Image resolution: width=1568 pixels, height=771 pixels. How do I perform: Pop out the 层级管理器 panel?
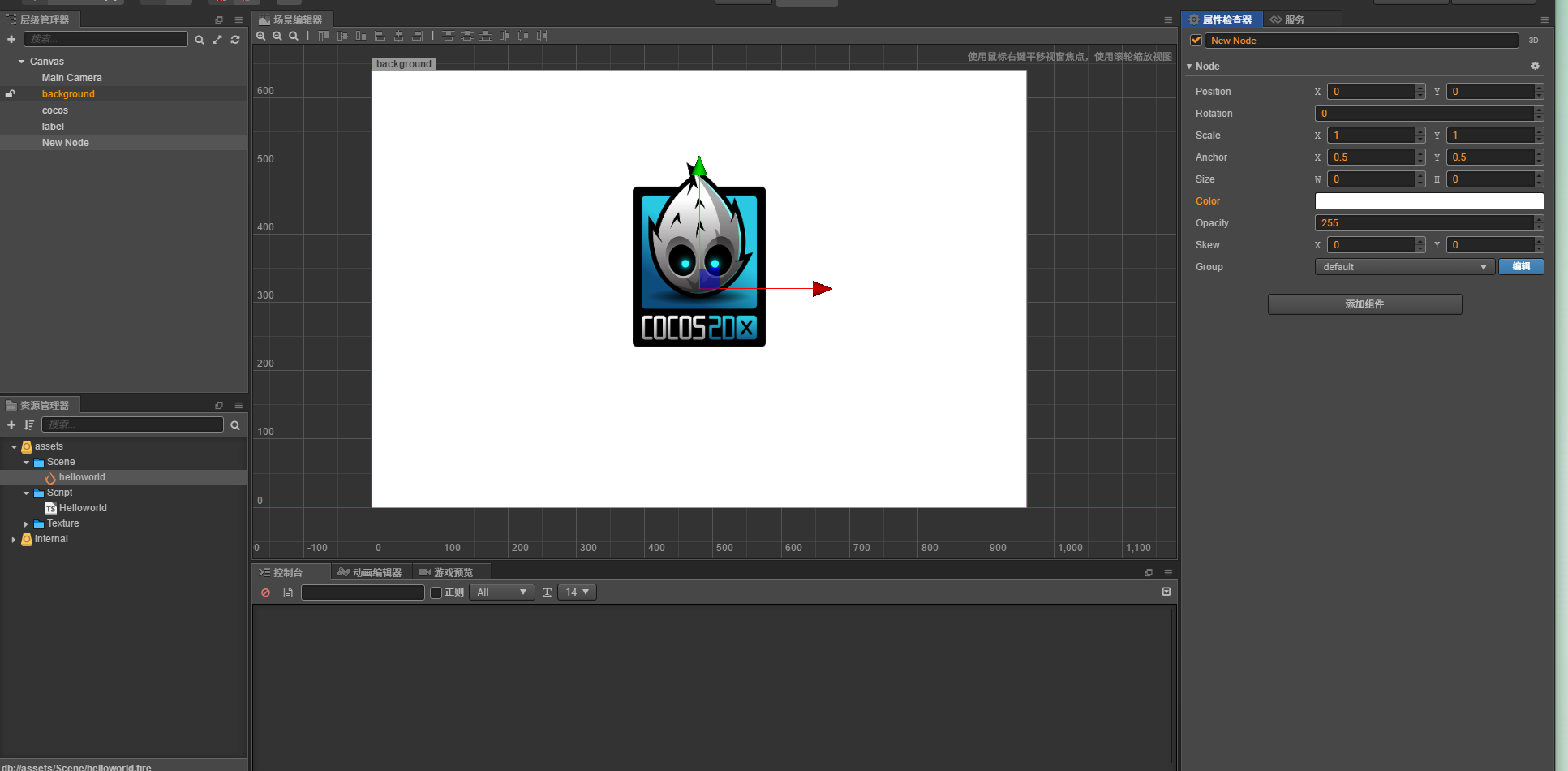click(x=219, y=19)
